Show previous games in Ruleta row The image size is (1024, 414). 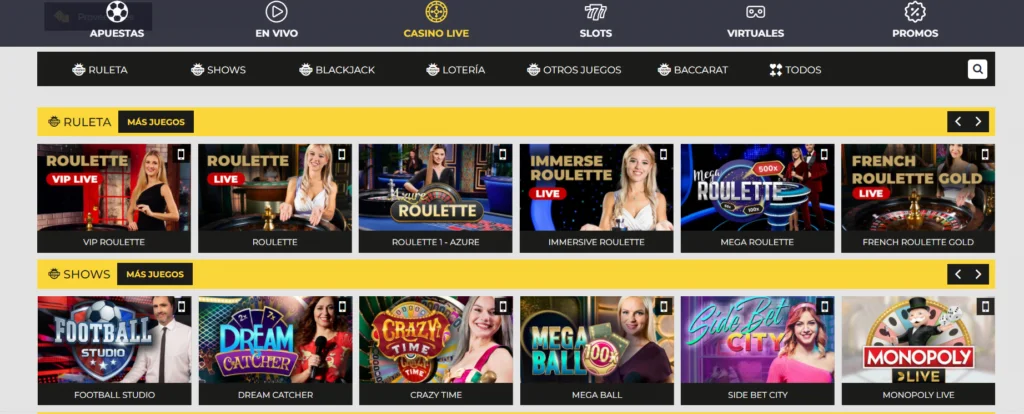957,121
